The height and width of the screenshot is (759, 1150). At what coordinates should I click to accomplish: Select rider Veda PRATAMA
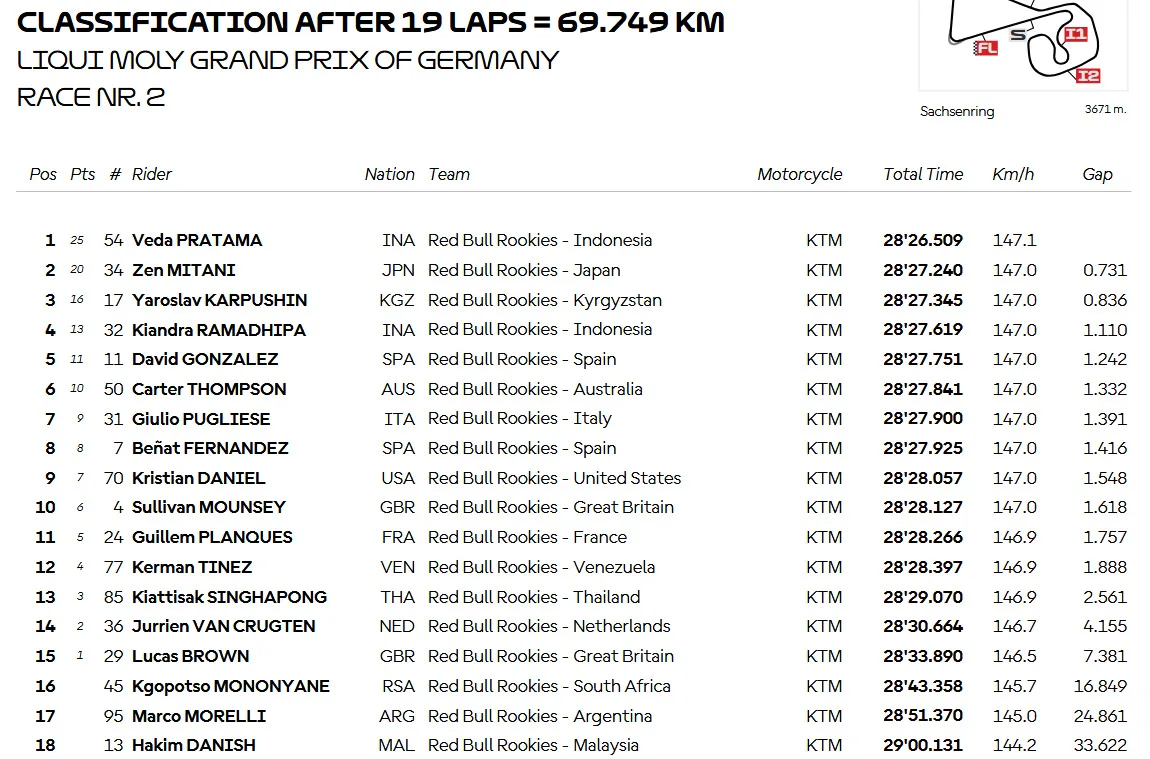(x=197, y=241)
